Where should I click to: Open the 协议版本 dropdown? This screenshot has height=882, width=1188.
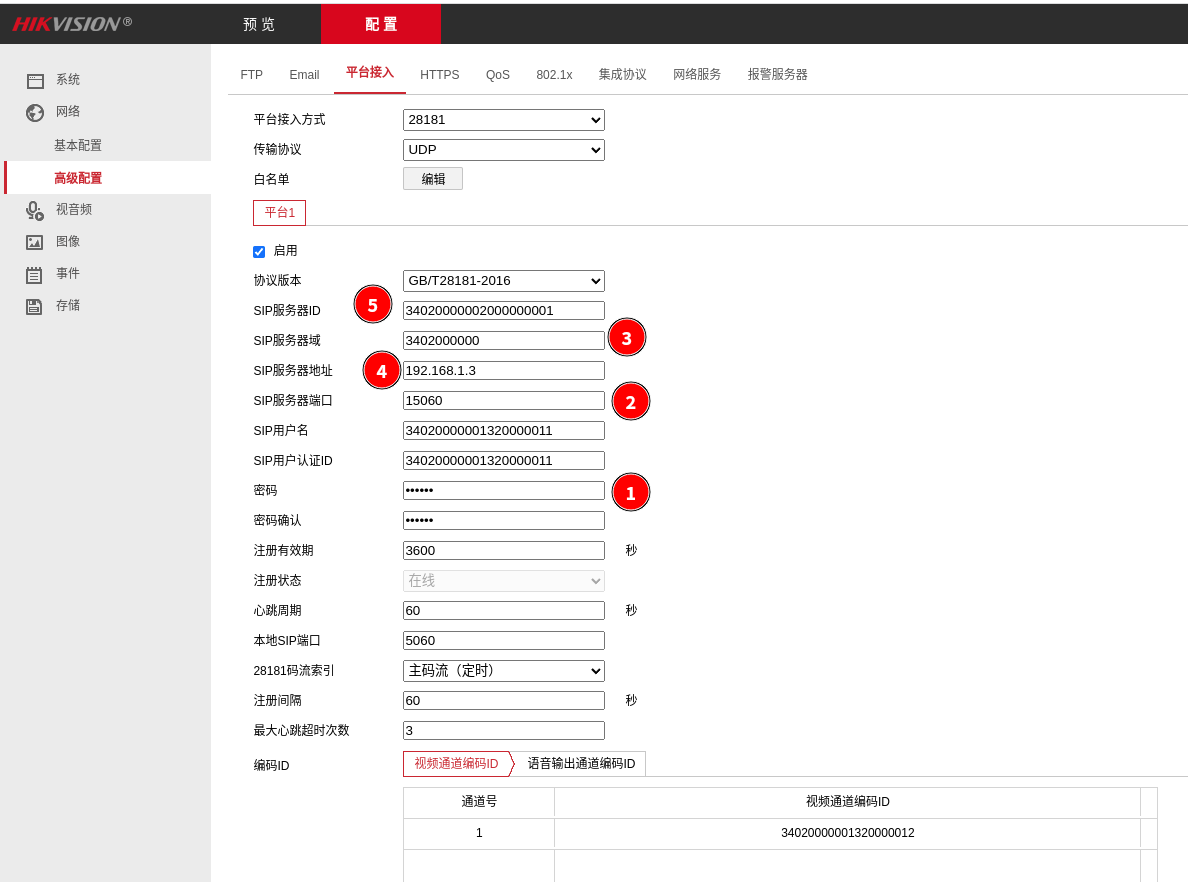[503, 280]
